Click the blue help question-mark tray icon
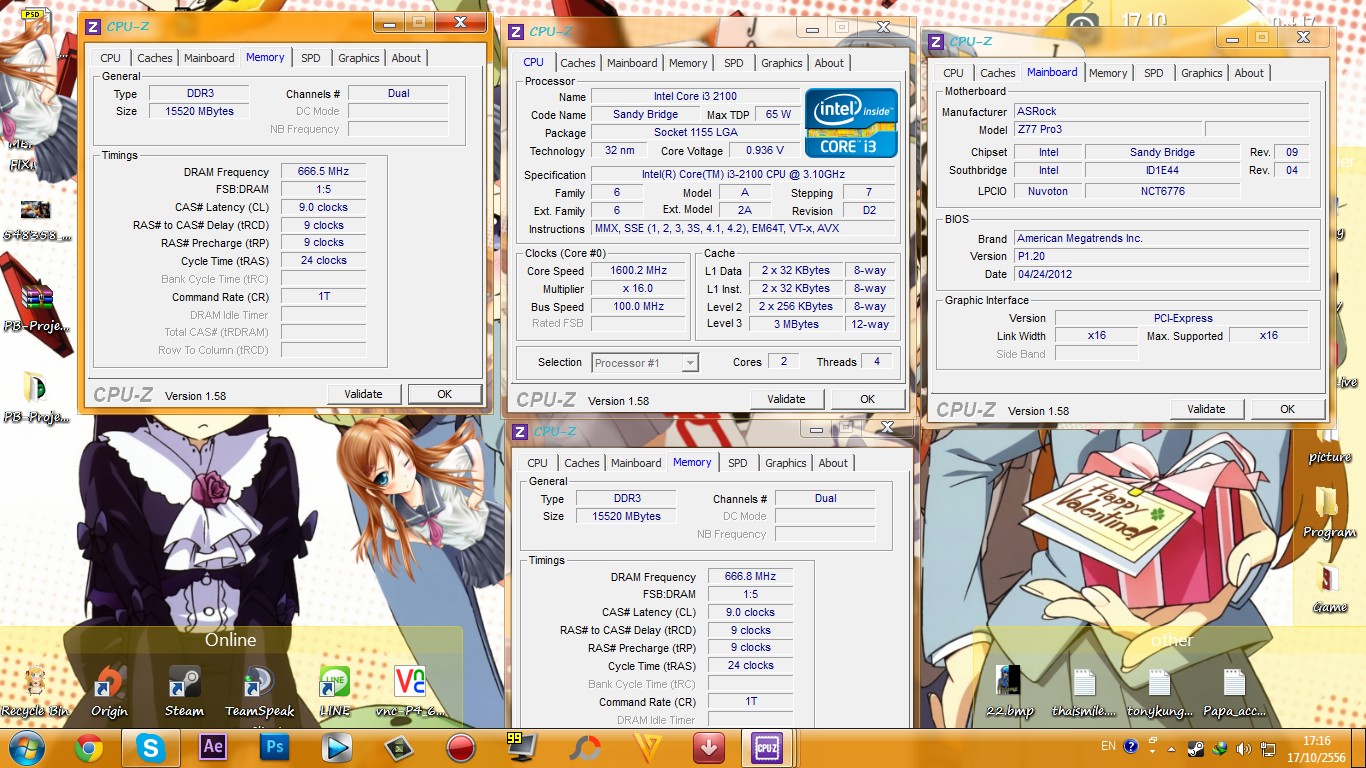This screenshot has height=768, width=1366. tap(1131, 746)
